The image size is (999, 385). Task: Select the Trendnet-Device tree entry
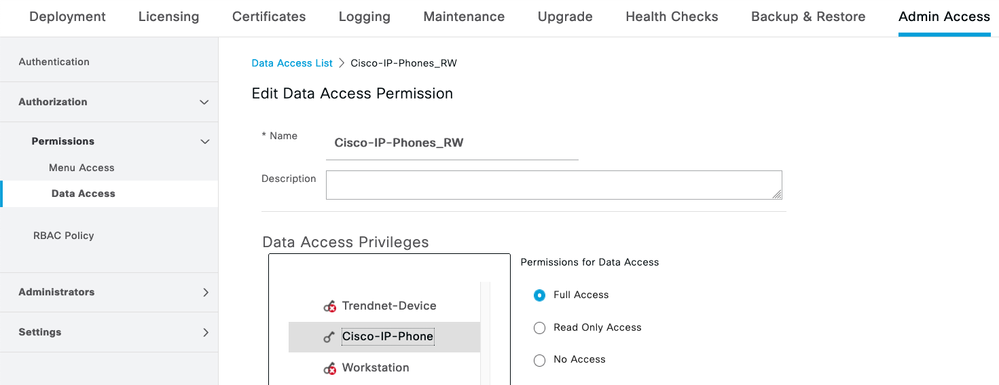point(389,306)
